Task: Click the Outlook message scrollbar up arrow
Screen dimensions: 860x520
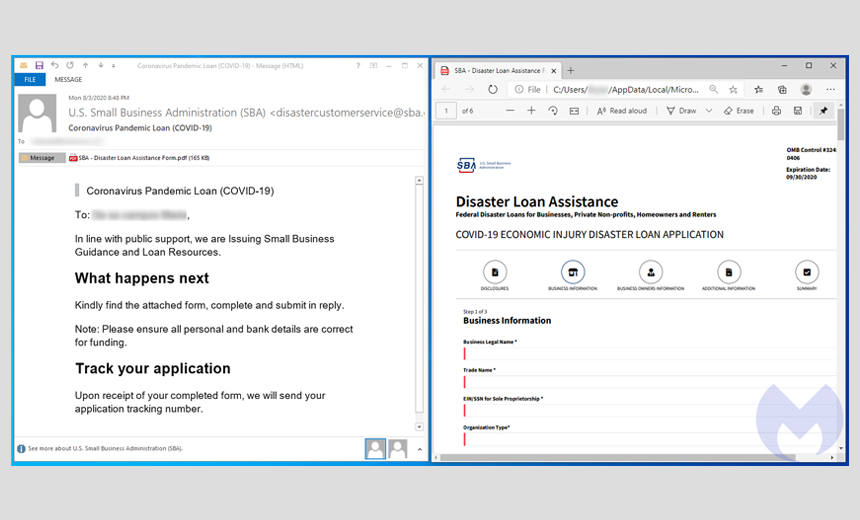Action: 419,180
